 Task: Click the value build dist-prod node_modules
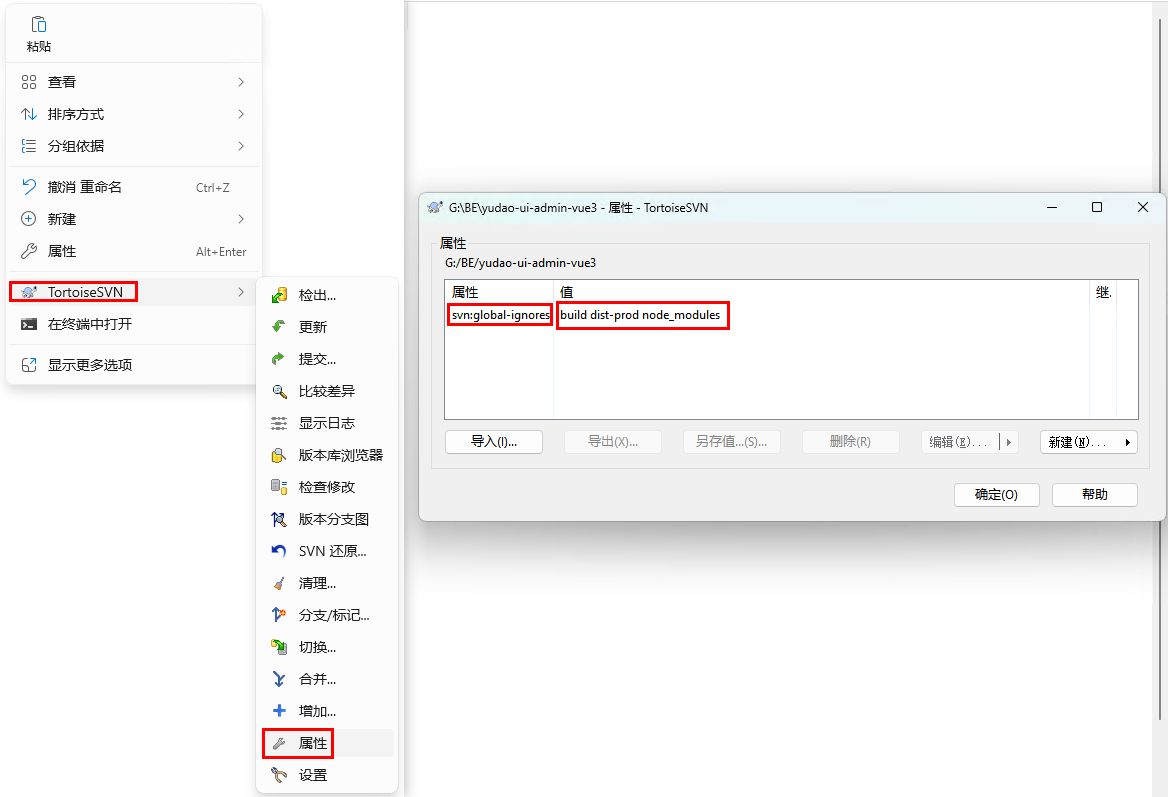pyautogui.click(x=641, y=315)
